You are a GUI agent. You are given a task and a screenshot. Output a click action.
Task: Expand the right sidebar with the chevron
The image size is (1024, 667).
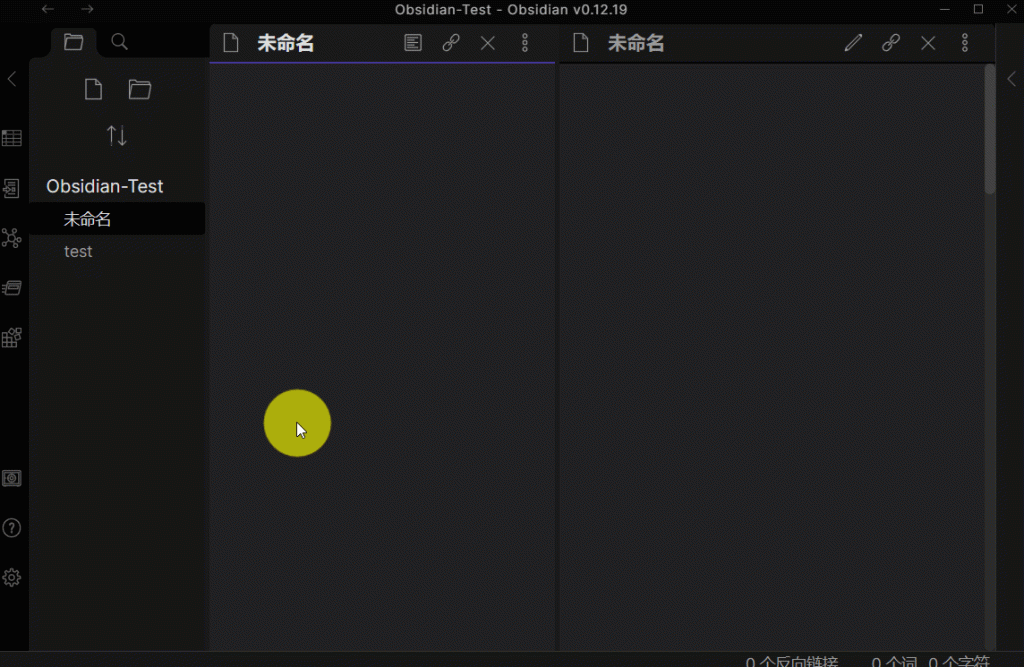(1012, 79)
